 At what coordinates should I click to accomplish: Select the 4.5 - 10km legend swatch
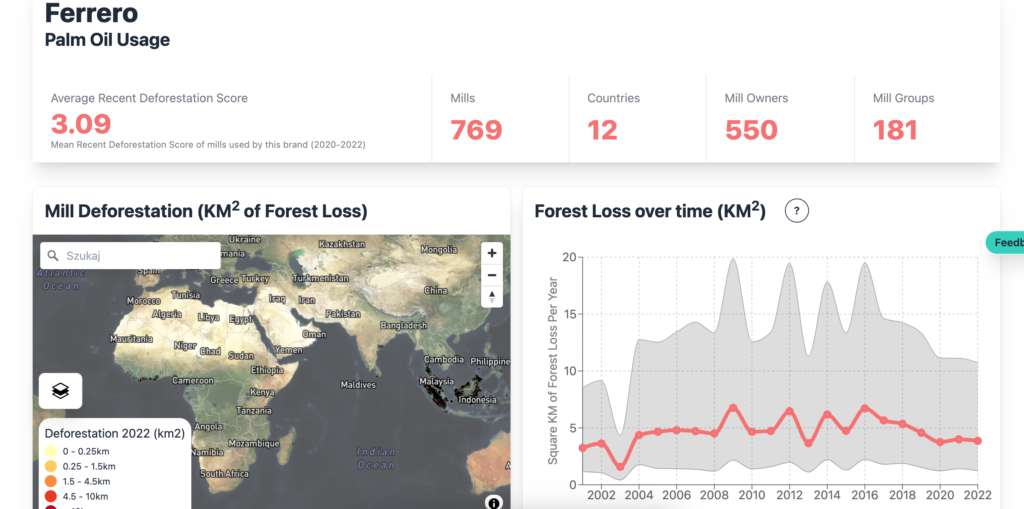(50, 497)
